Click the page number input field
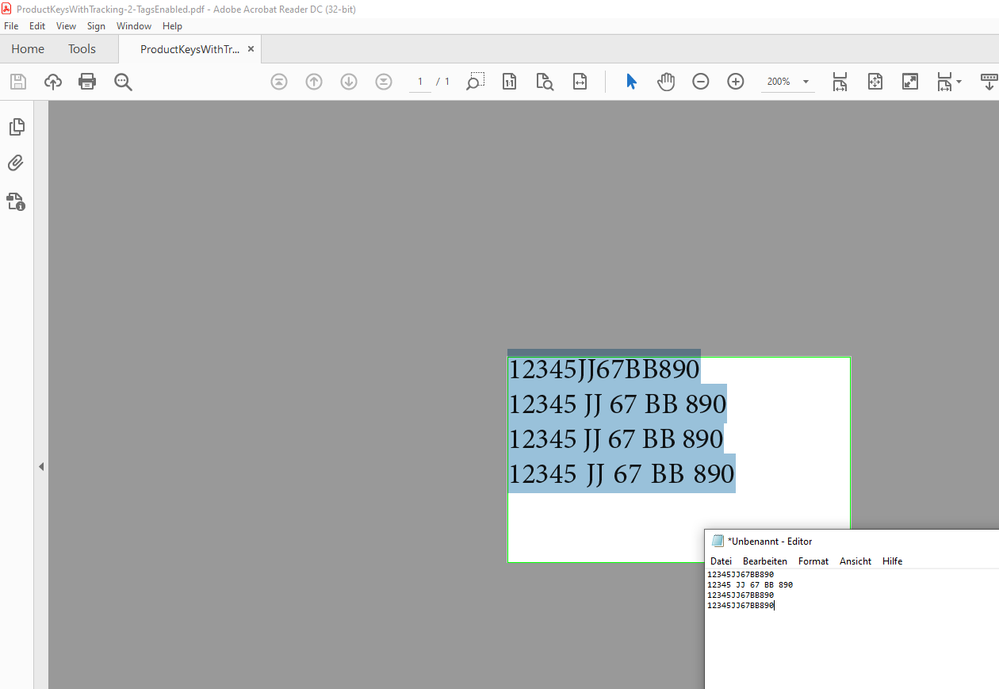The height and width of the screenshot is (689, 999). [x=420, y=81]
